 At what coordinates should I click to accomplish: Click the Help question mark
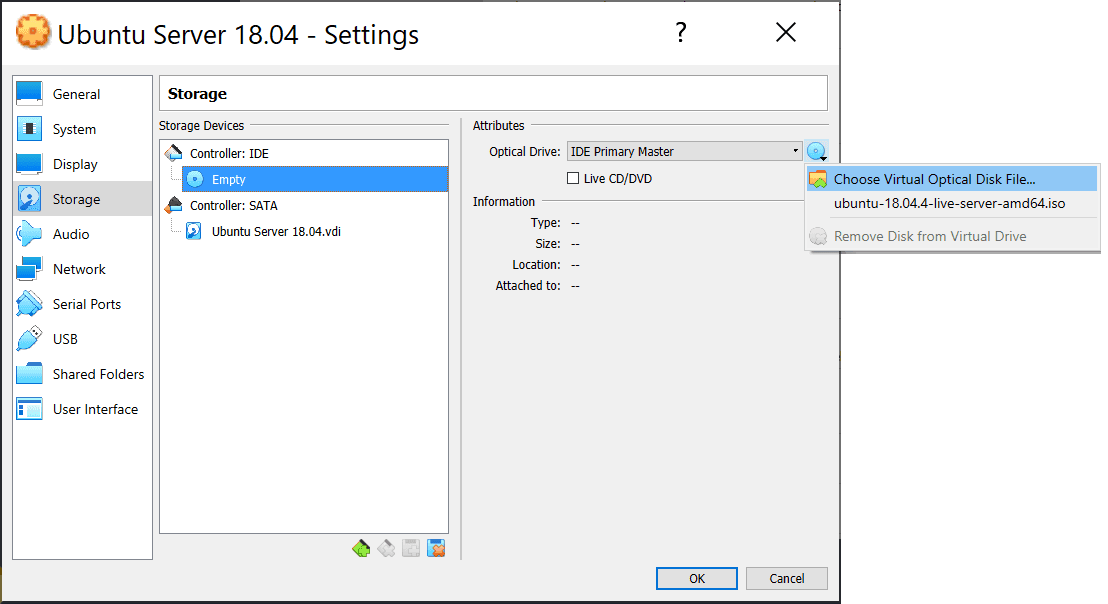tap(681, 32)
